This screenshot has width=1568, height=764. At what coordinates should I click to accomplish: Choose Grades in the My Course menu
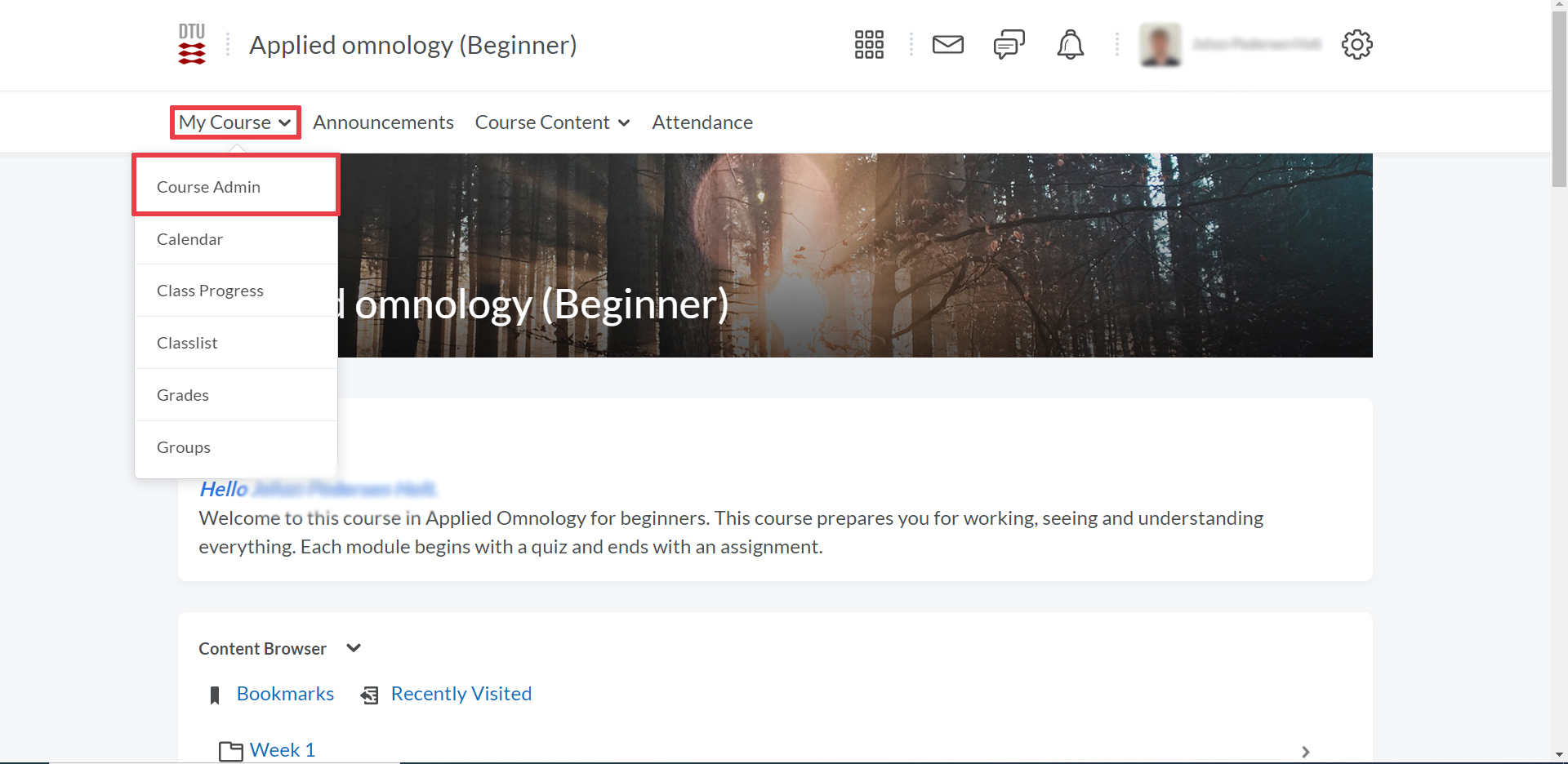[x=183, y=395]
